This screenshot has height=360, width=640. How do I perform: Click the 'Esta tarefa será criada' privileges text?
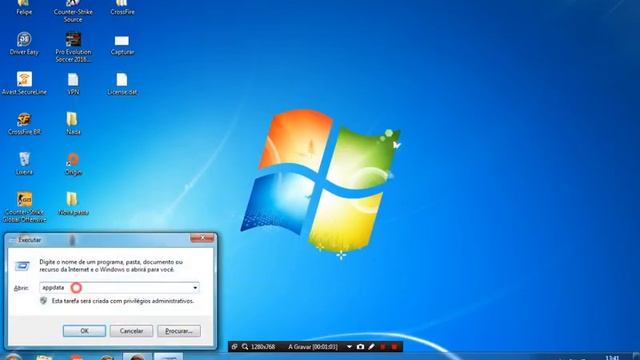[x=123, y=301]
